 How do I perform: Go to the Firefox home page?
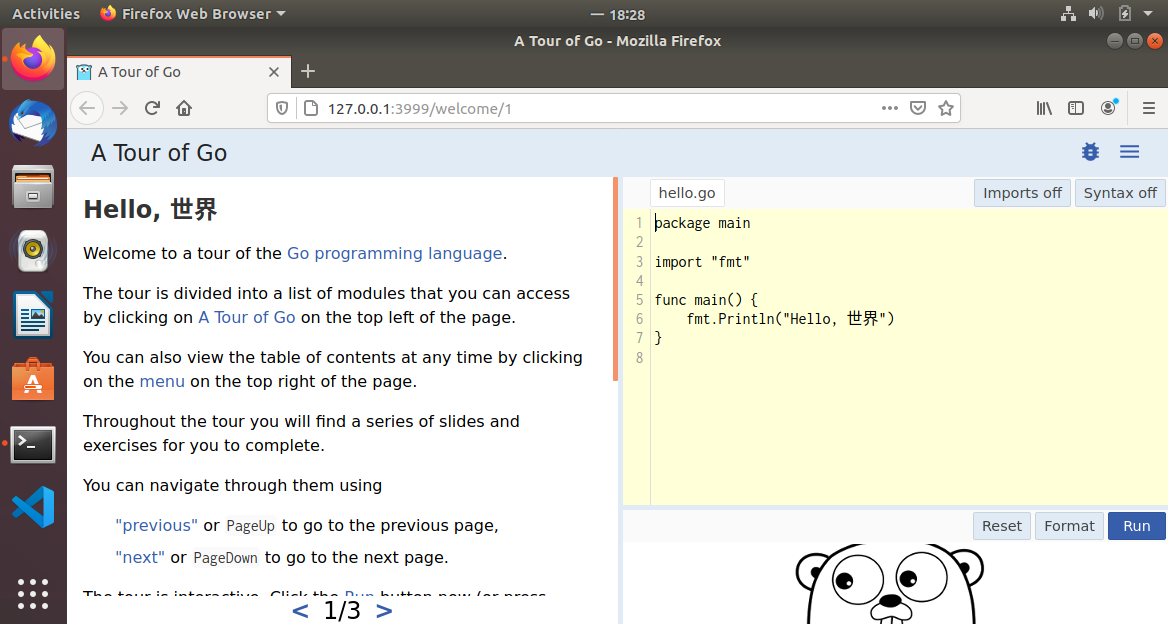tap(184, 108)
